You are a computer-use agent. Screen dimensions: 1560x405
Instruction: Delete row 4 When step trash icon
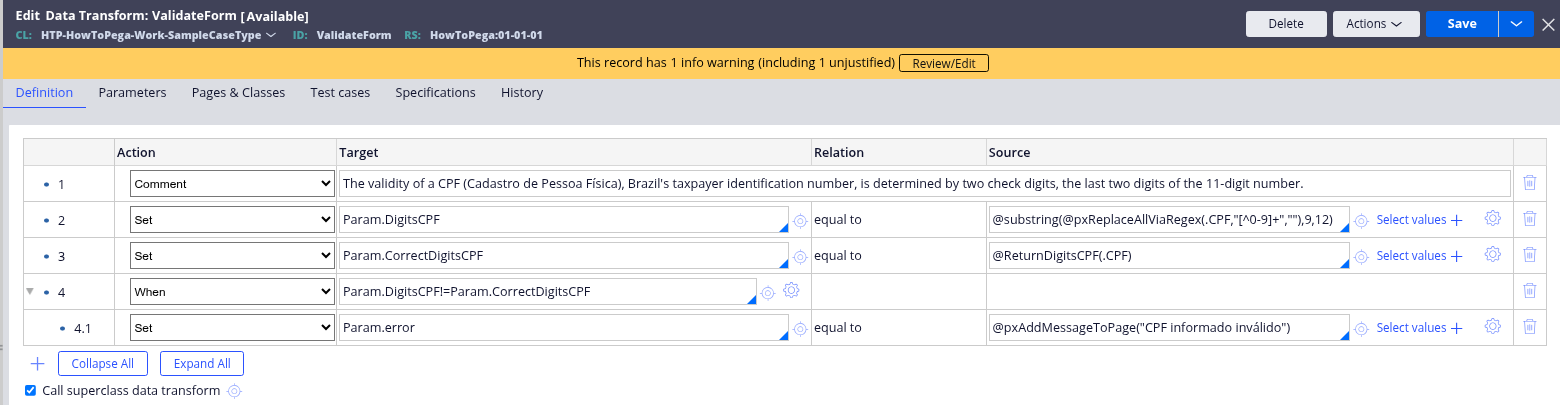point(1529,291)
